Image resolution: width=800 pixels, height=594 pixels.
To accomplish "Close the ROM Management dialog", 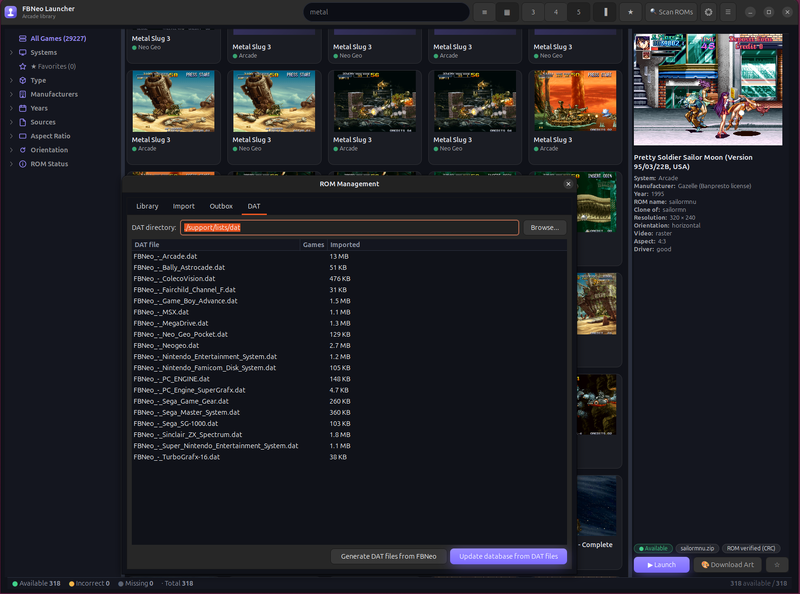I will [568, 184].
